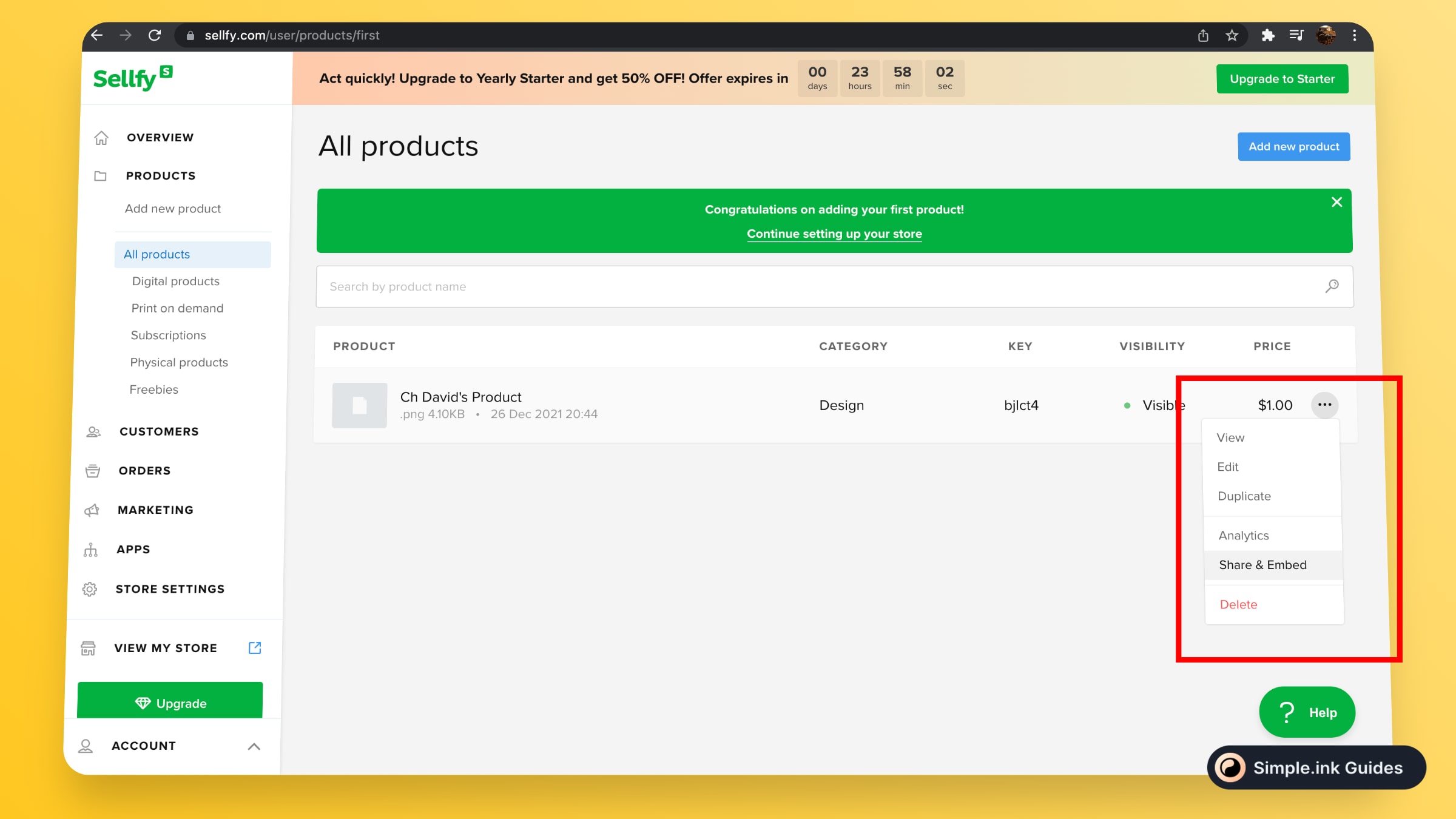Click the $1.00 price value

coord(1275,405)
